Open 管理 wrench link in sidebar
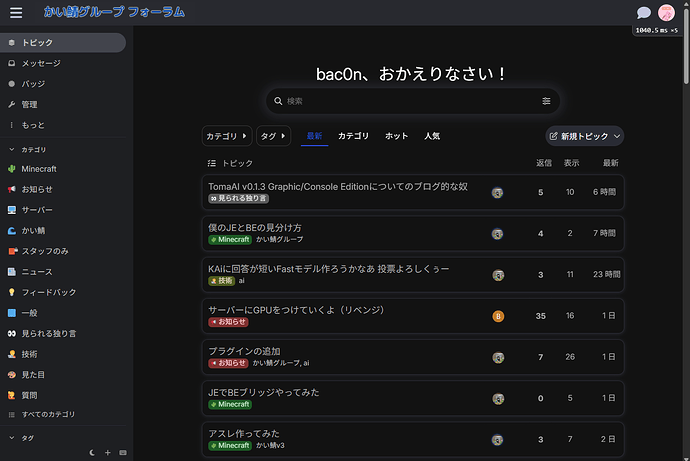Image resolution: width=690 pixels, height=461 pixels. [63, 105]
